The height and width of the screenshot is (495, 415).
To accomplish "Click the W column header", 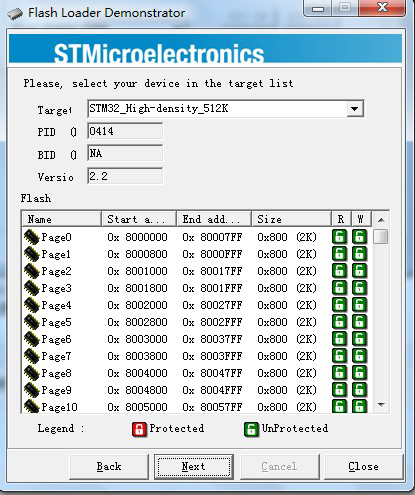I will (361, 219).
